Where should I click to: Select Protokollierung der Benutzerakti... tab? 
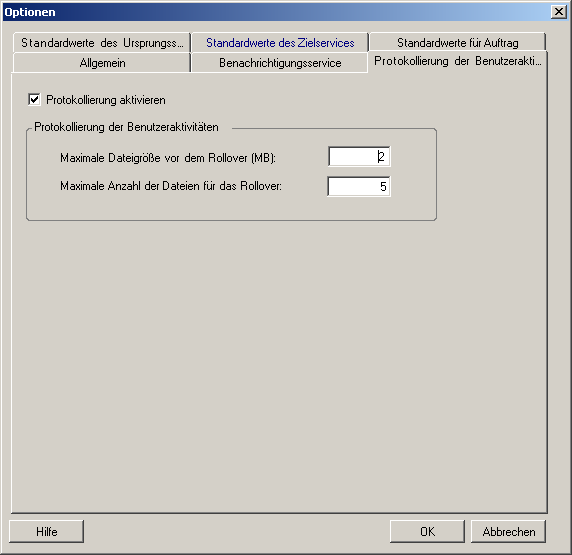pos(458,61)
